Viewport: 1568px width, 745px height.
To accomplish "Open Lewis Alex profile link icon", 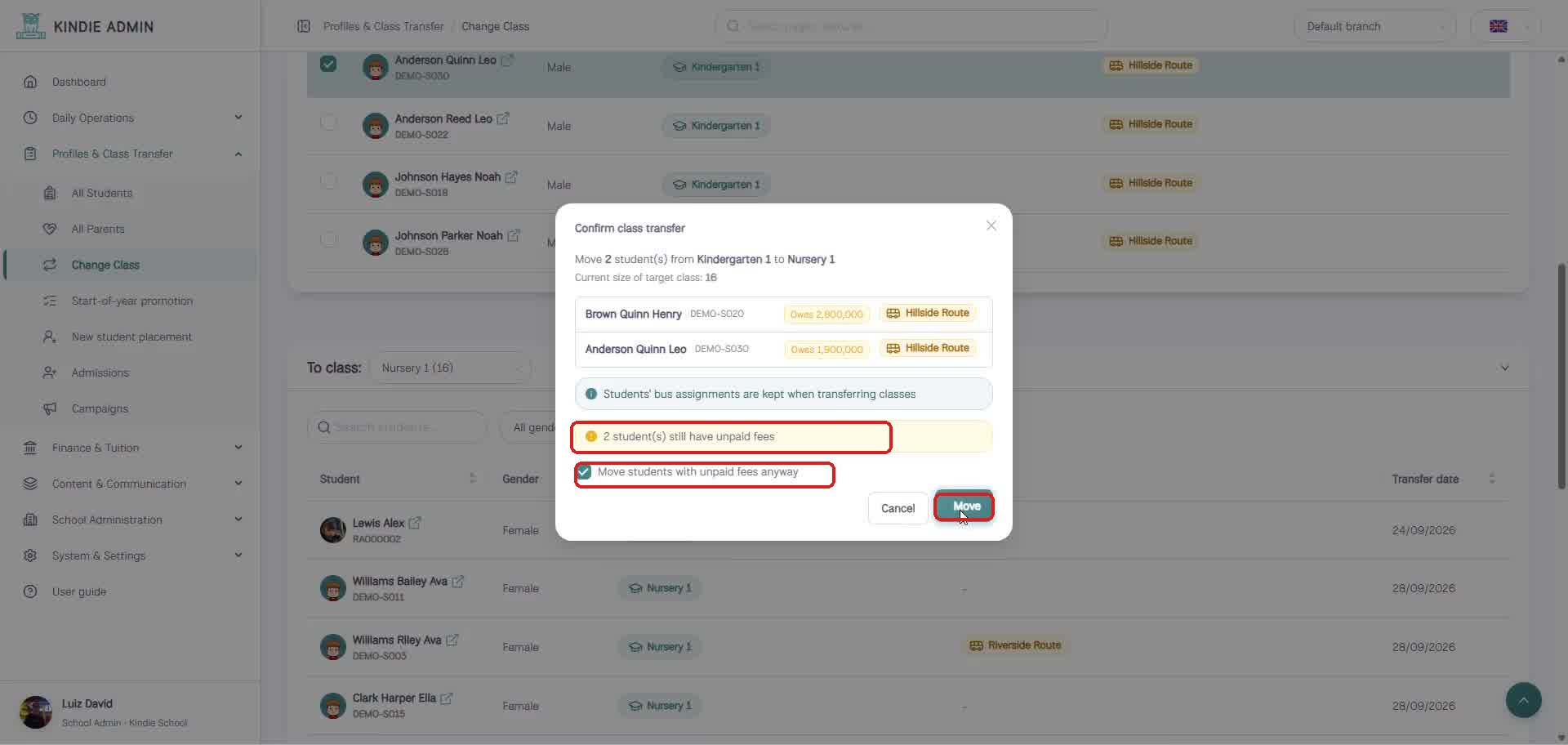I will pos(415,523).
